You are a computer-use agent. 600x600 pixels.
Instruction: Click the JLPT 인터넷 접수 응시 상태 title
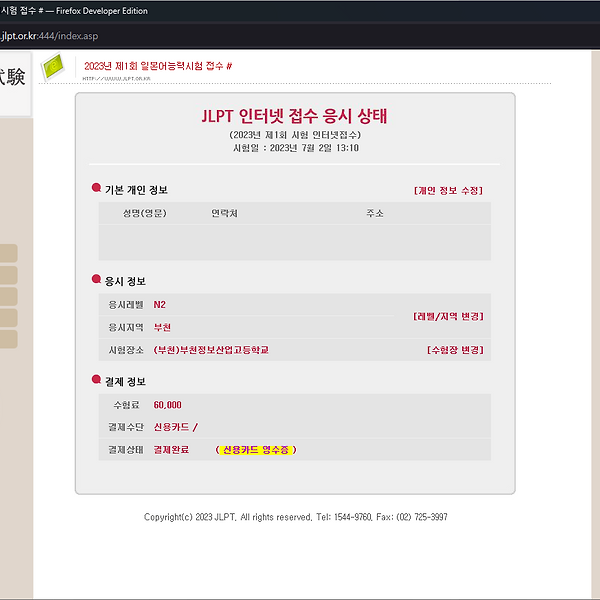pos(294,116)
